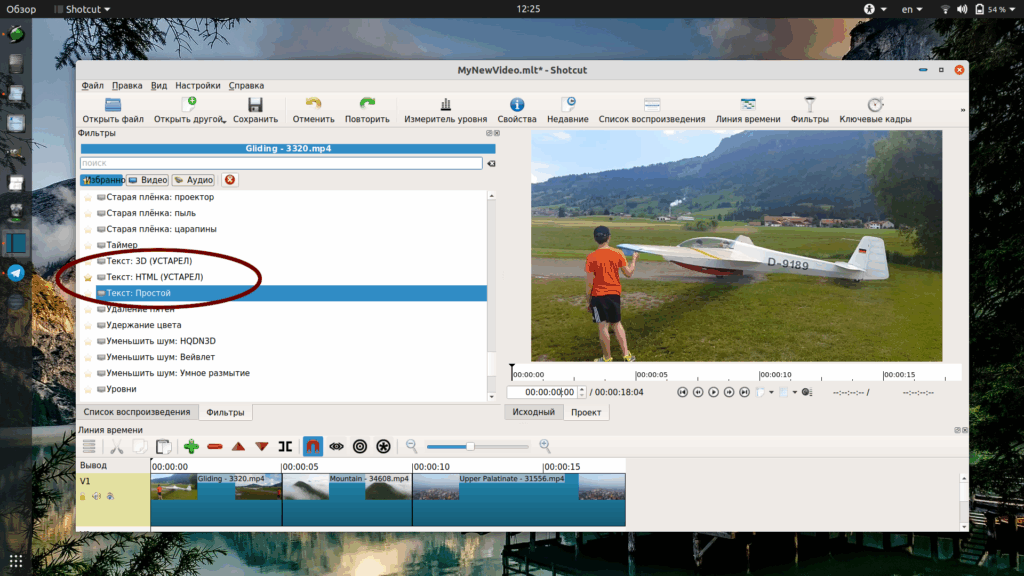Split clip at playhead

coord(285,447)
